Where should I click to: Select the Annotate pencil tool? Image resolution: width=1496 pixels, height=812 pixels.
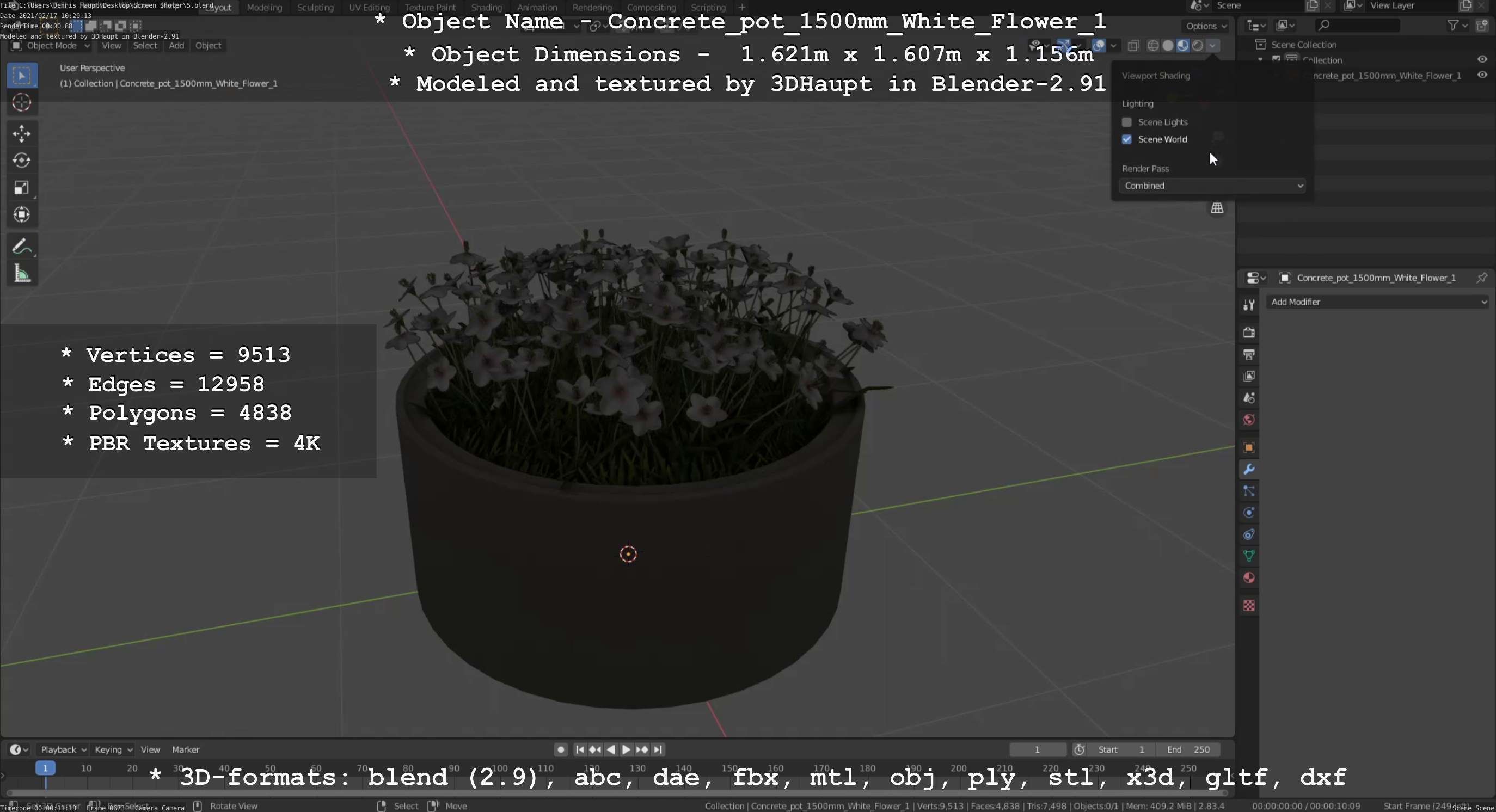[x=22, y=246]
